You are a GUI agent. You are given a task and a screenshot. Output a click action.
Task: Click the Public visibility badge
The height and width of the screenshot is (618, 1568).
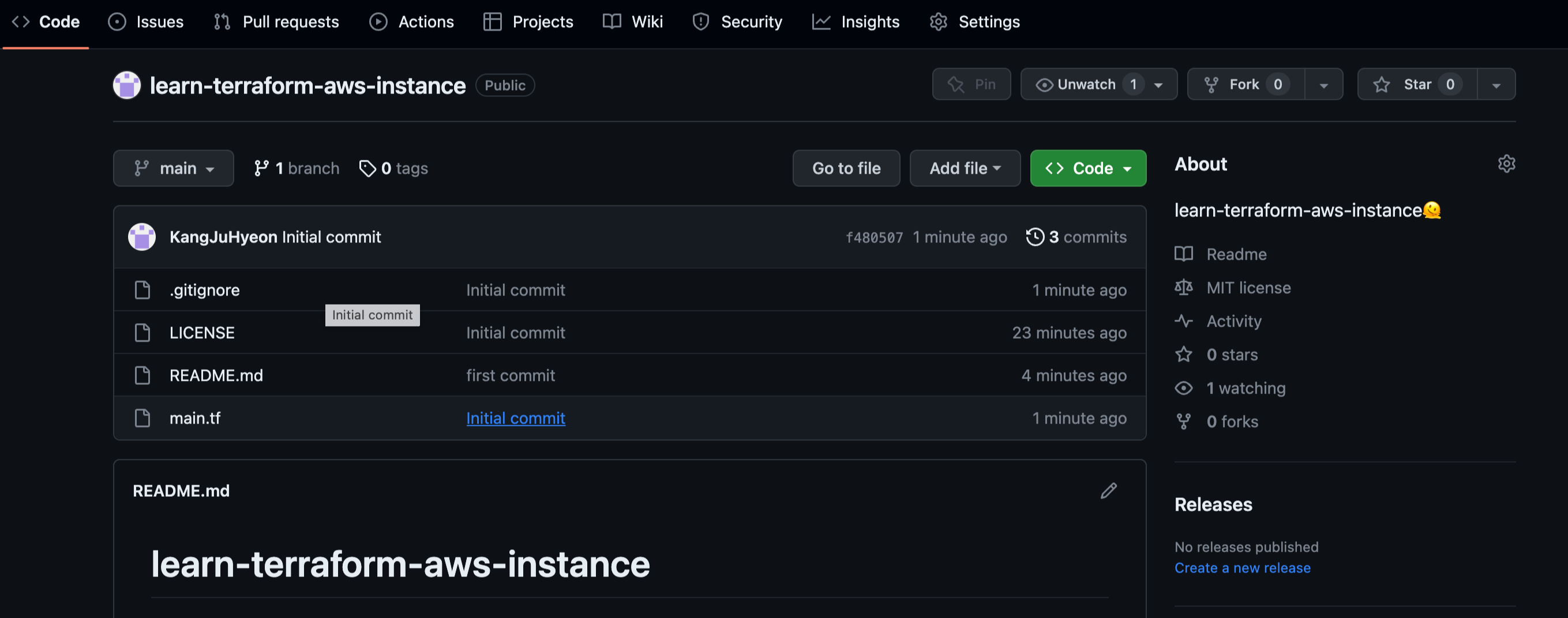[x=505, y=85]
